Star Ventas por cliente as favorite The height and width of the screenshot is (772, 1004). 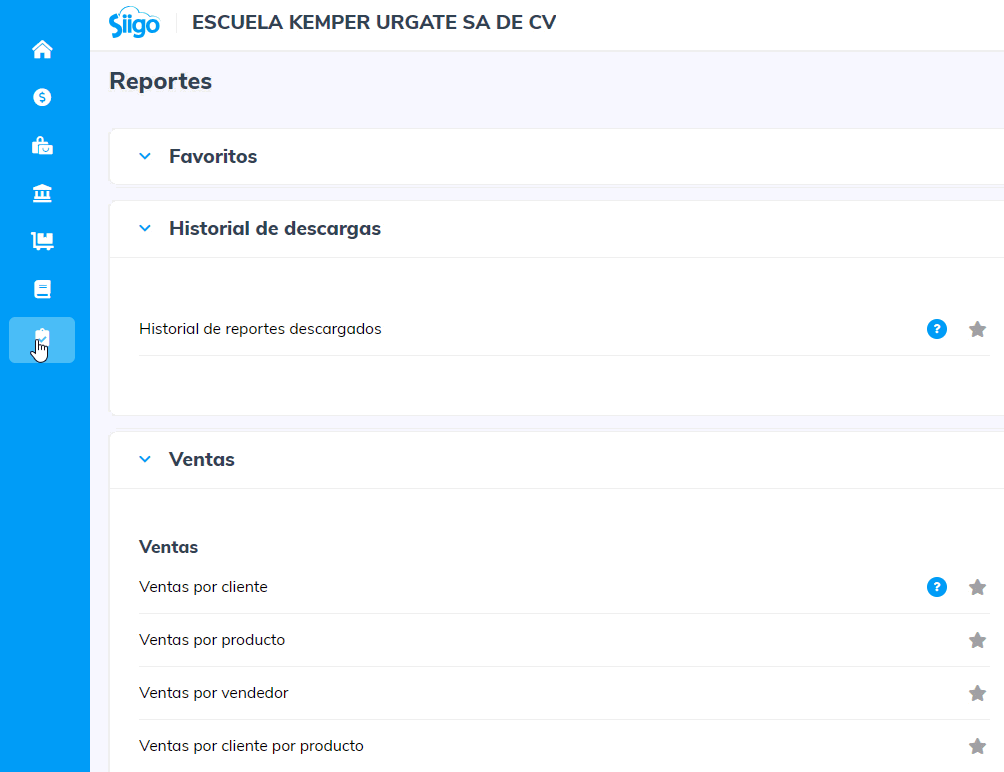(977, 587)
